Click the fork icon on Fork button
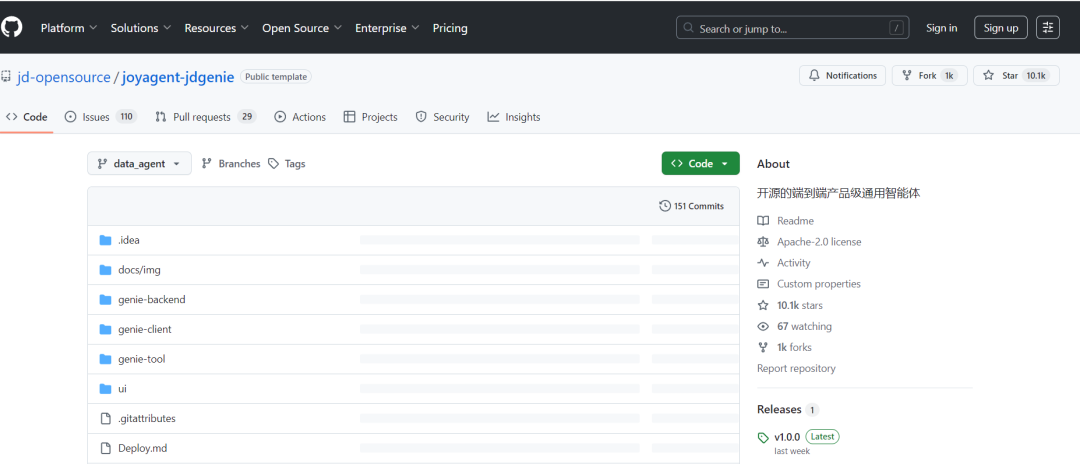Viewport: 1080px width, 464px height. [x=906, y=76]
